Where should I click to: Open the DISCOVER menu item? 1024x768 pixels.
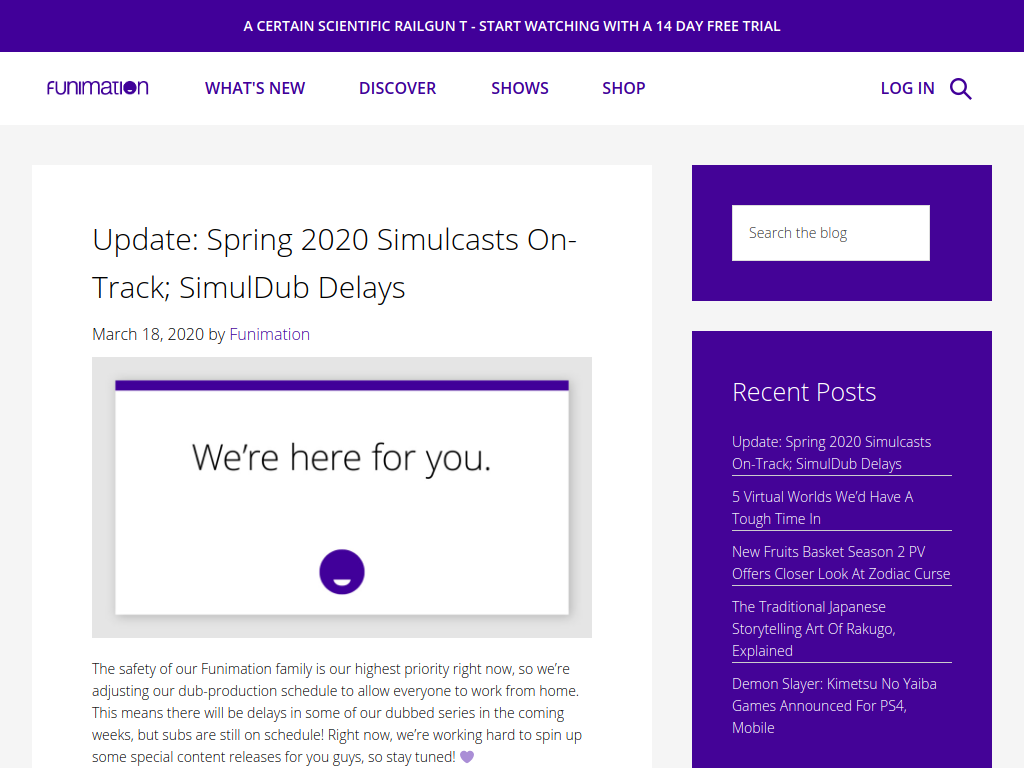pos(397,88)
